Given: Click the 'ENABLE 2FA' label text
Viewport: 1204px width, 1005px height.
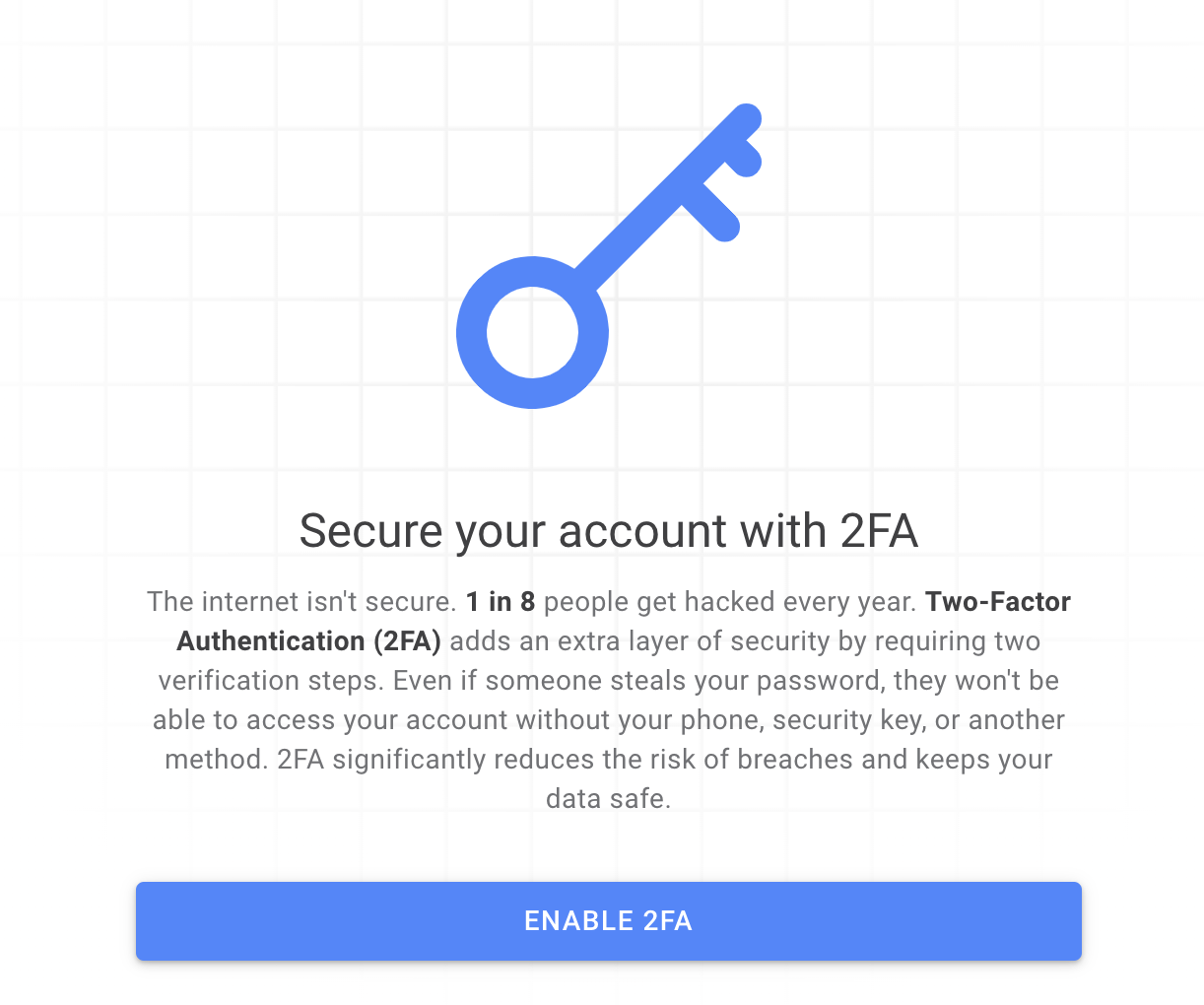Looking at the screenshot, I should pyautogui.click(x=609, y=920).
